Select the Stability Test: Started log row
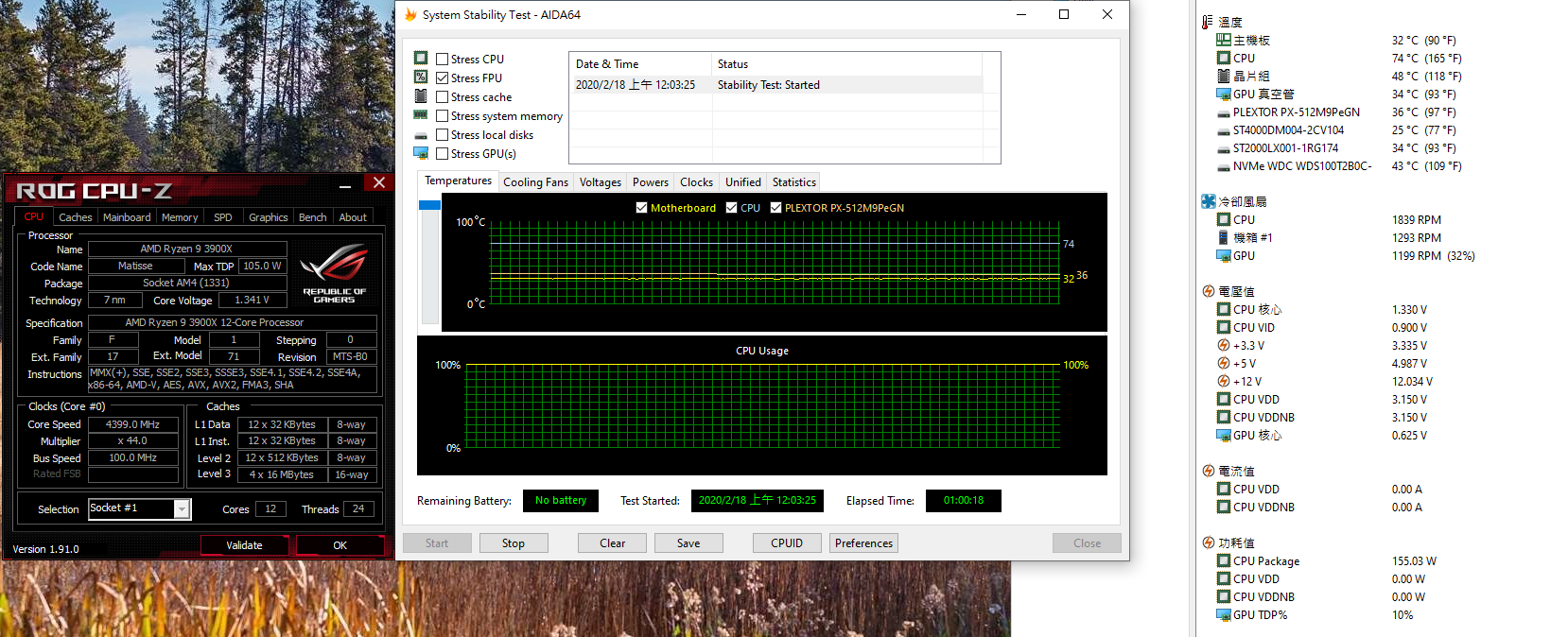This screenshot has height=637, width=1568. tap(775, 85)
